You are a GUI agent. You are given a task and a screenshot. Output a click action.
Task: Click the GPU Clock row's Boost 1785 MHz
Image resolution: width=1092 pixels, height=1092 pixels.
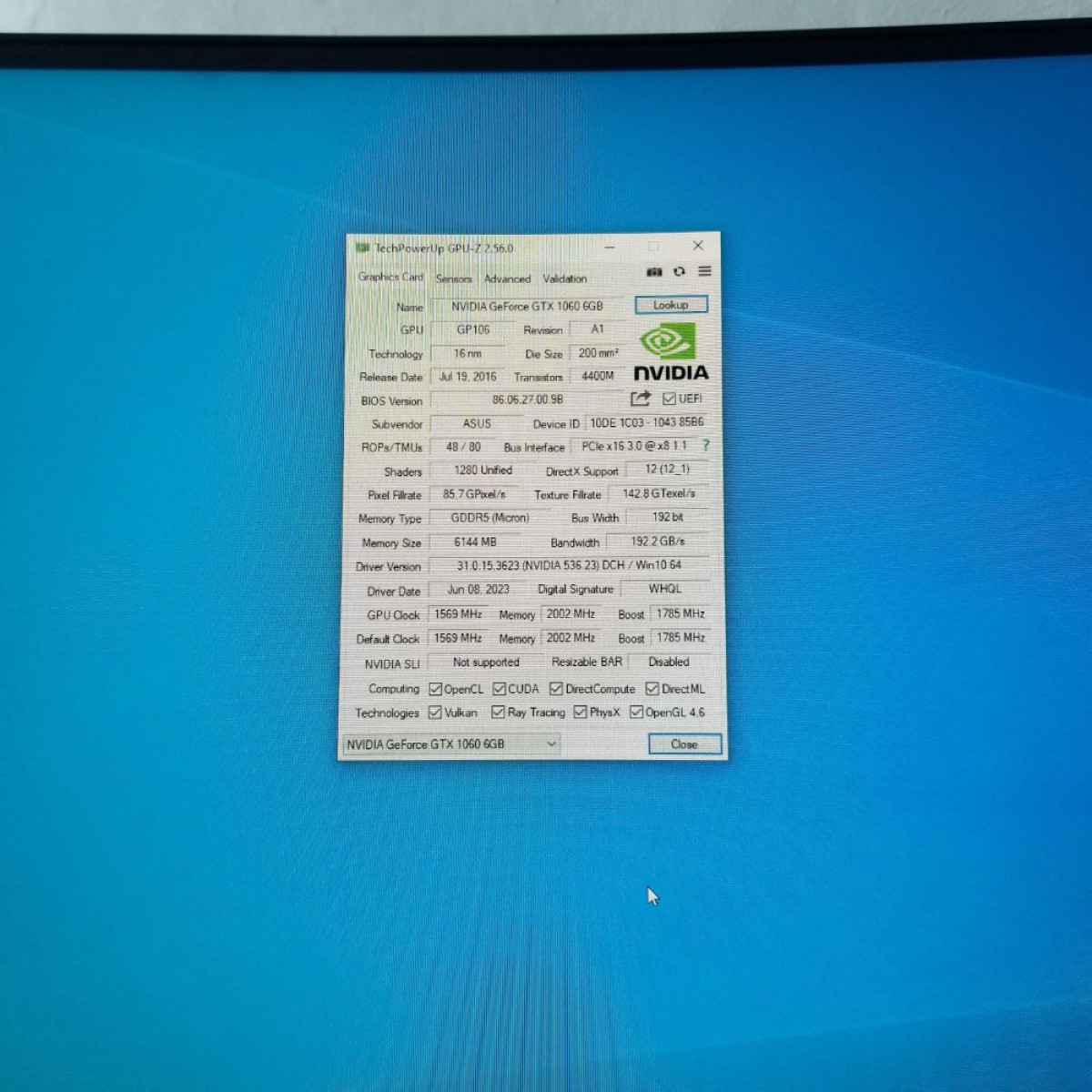(681, 613)
